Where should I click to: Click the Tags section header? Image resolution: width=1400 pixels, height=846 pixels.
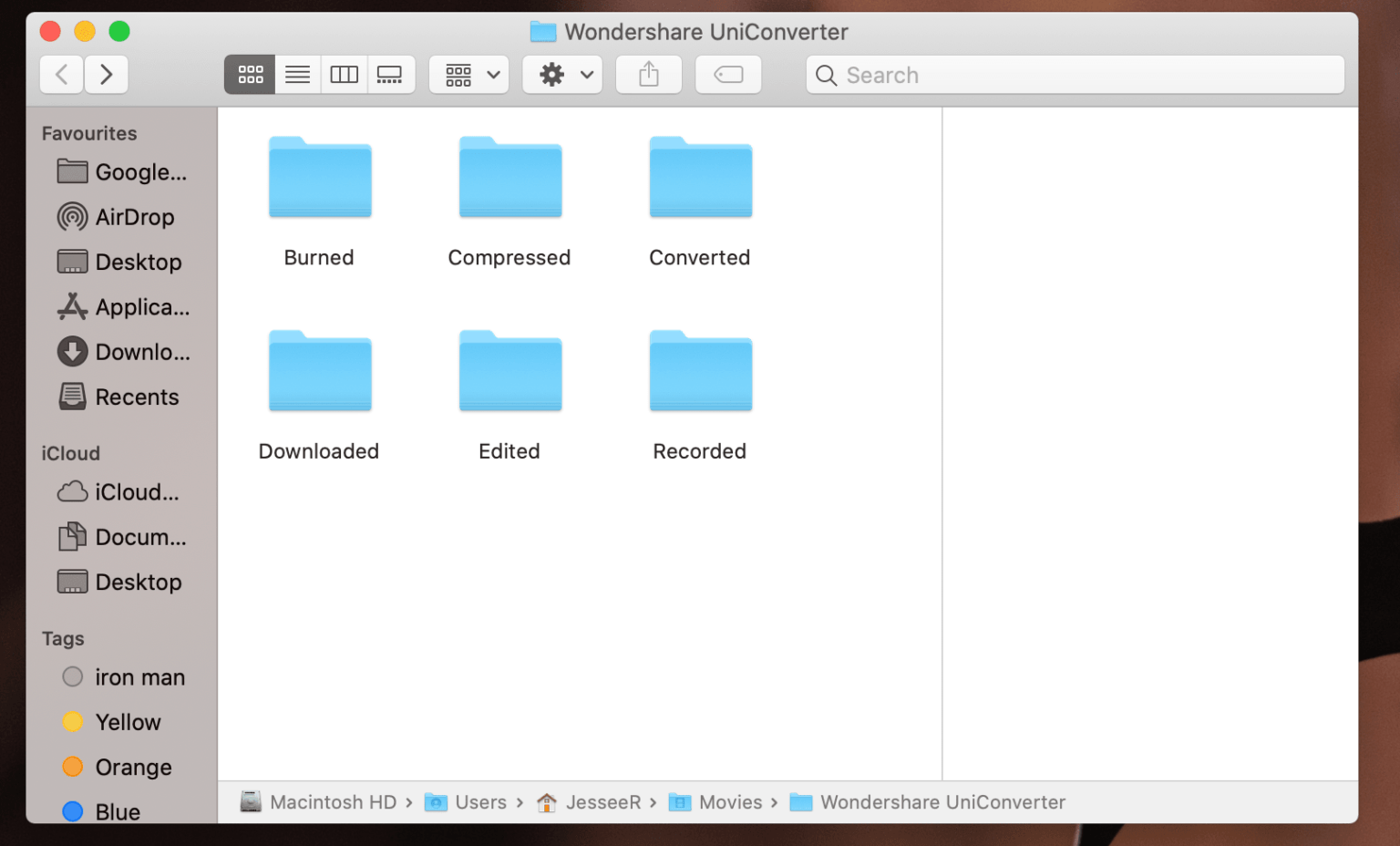pyautogui.click(x=63, y=638)
